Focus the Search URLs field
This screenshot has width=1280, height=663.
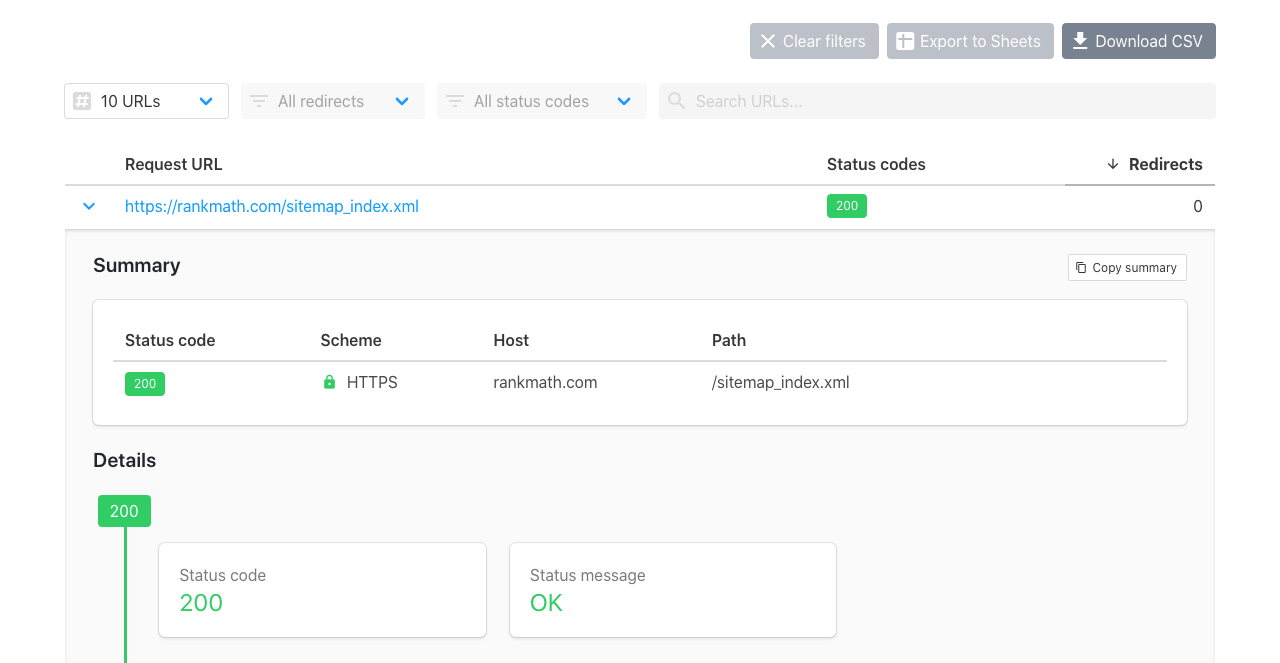click(937, 101)
